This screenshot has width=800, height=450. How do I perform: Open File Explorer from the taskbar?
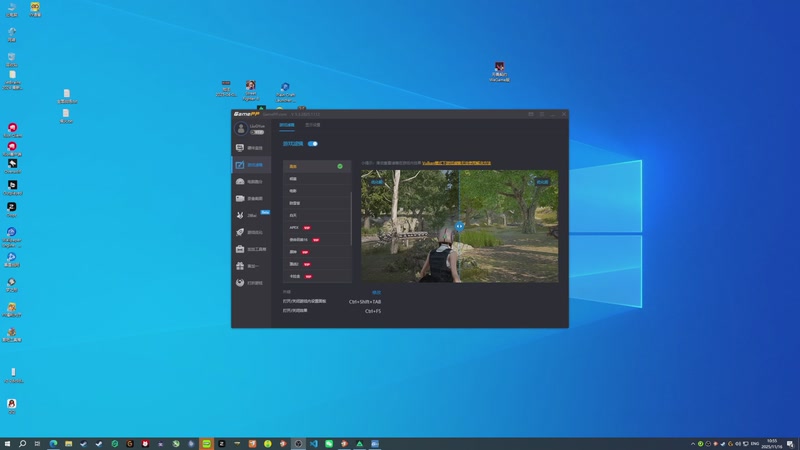68,444
